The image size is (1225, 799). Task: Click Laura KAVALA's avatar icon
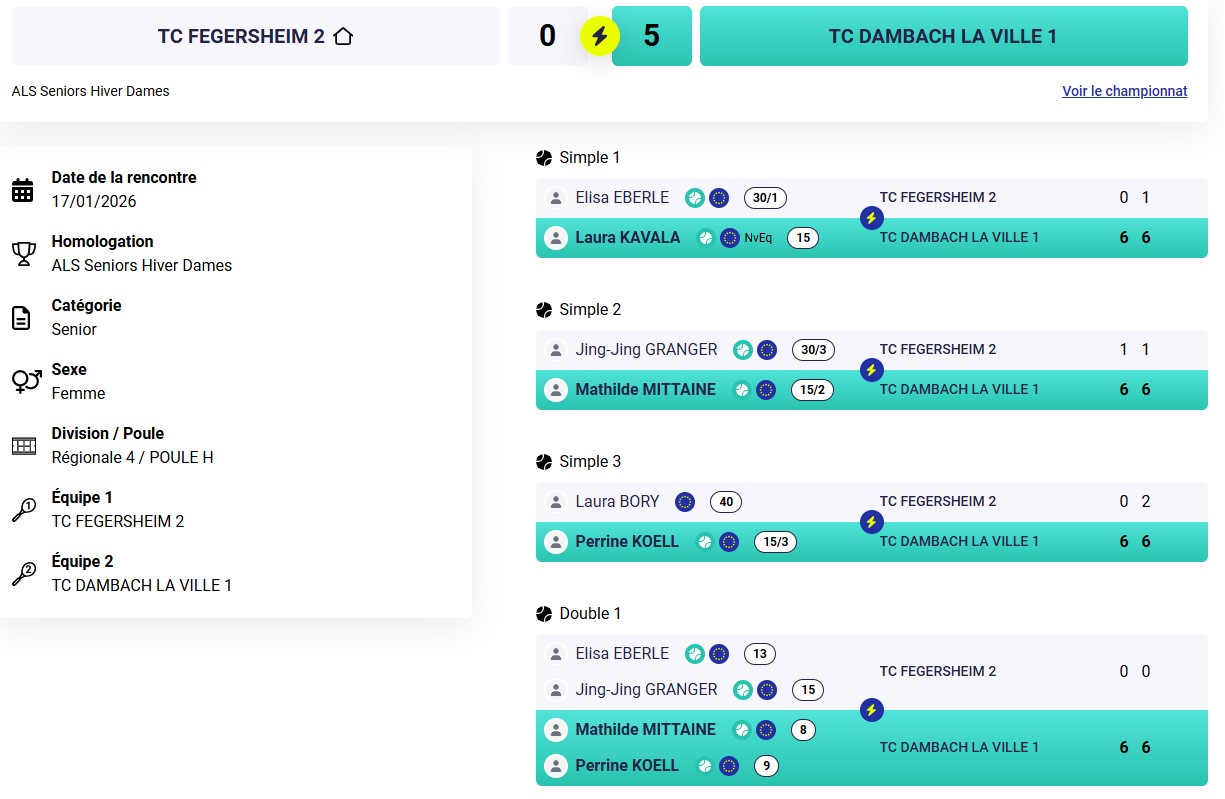pyautogui.click(x=555, y=238)
